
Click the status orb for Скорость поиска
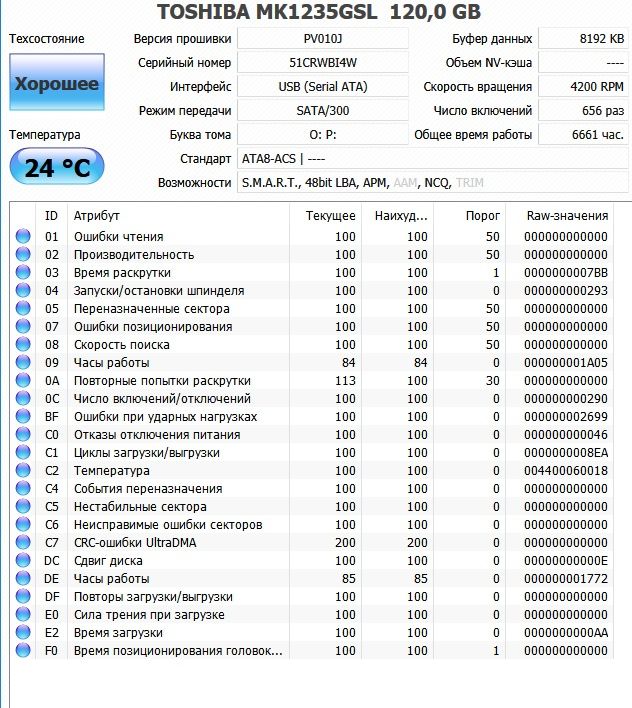[23, 345]
